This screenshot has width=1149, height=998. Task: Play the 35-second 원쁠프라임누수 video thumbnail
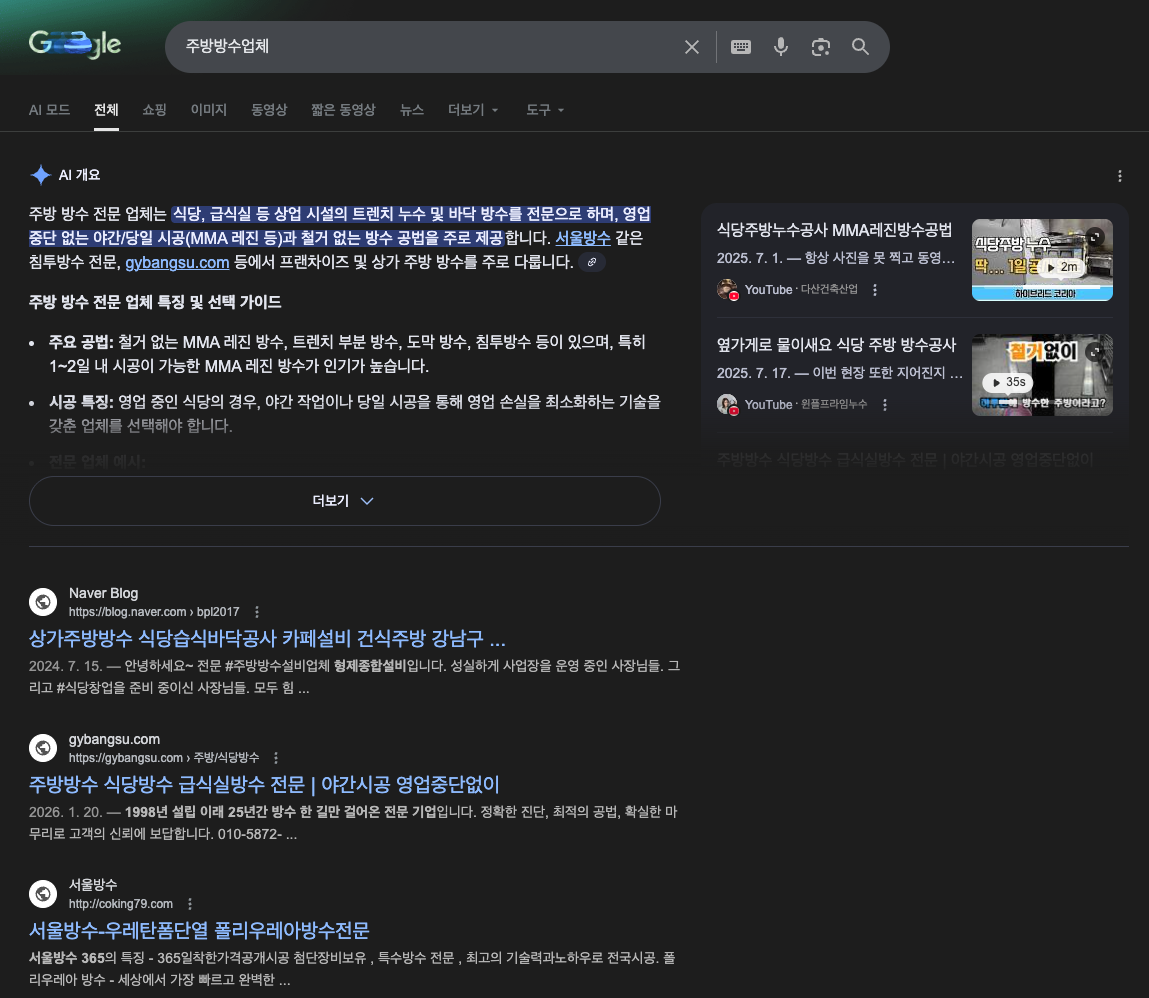(1042, 374)
